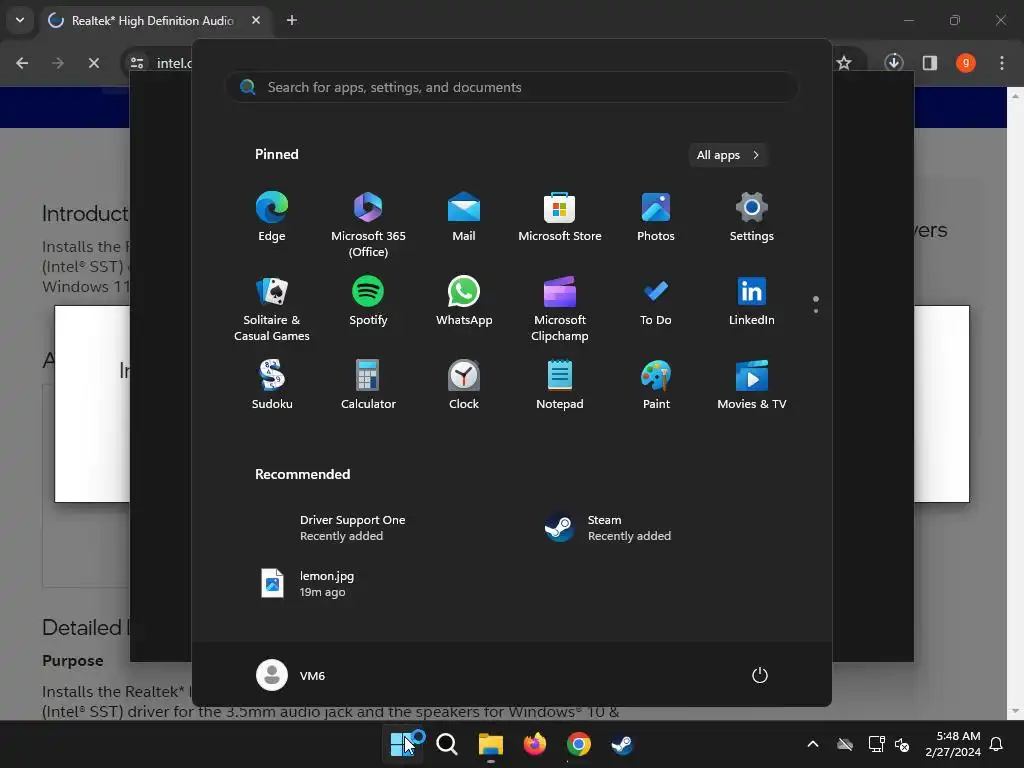Open Steam from the taskbar
Screen dimensions: 1024x768
[622, 744]
